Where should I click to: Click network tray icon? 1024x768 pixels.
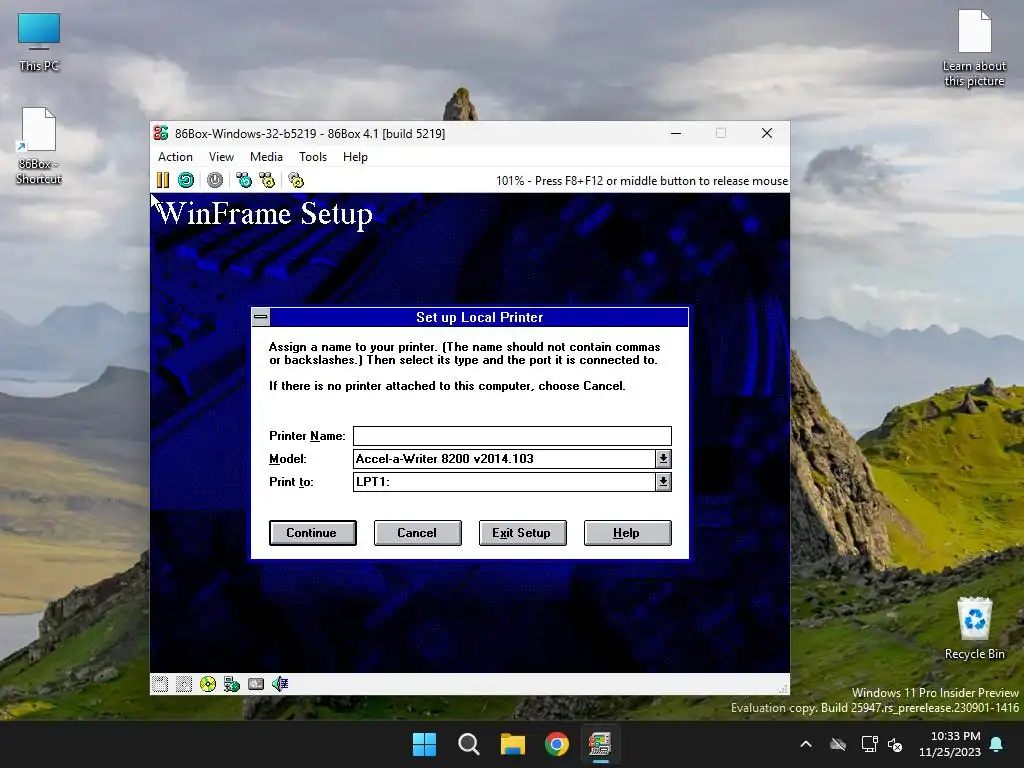pos(869,744)
